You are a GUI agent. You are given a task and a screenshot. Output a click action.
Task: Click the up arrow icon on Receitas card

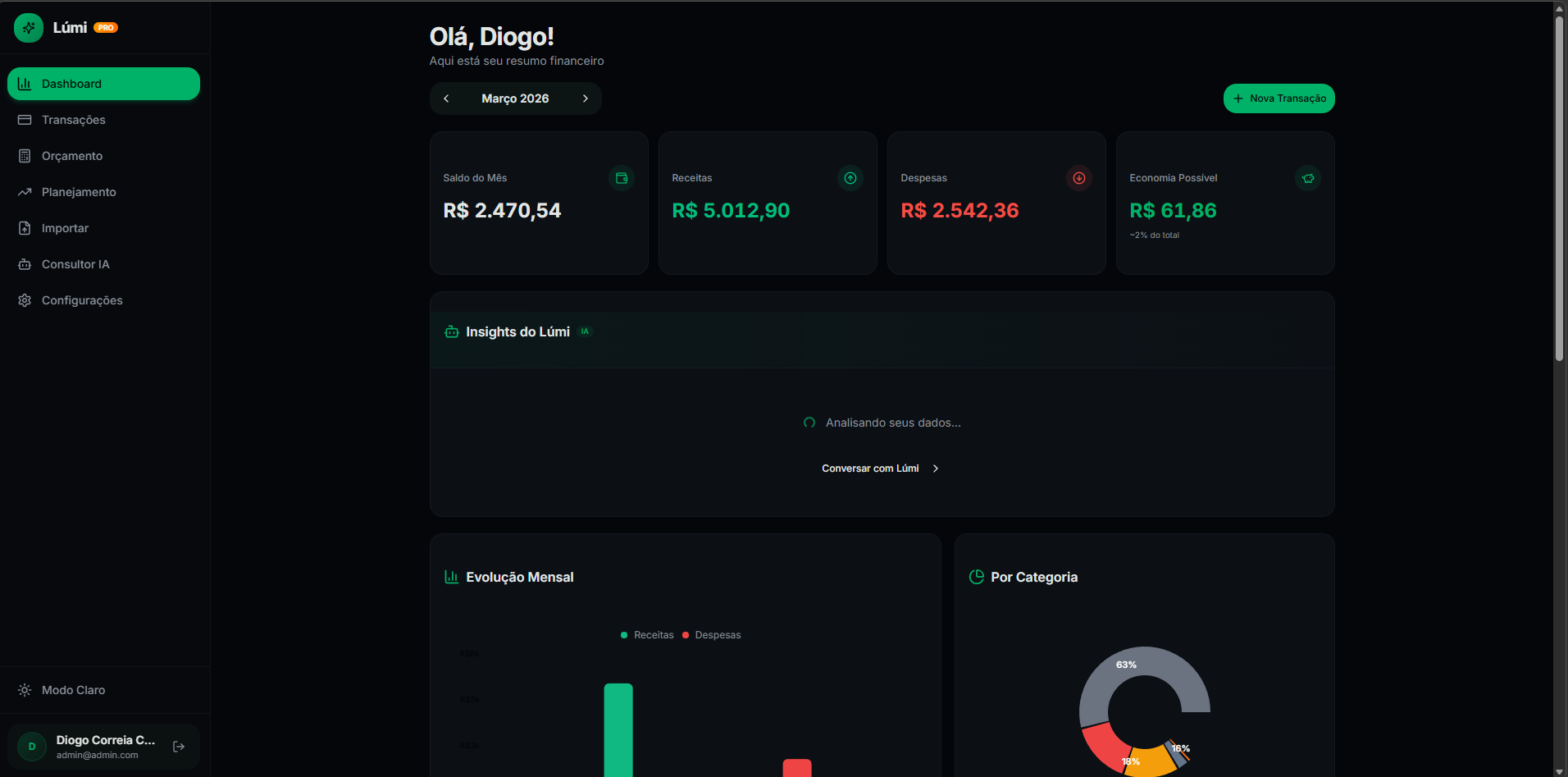(x=850, y=178)
